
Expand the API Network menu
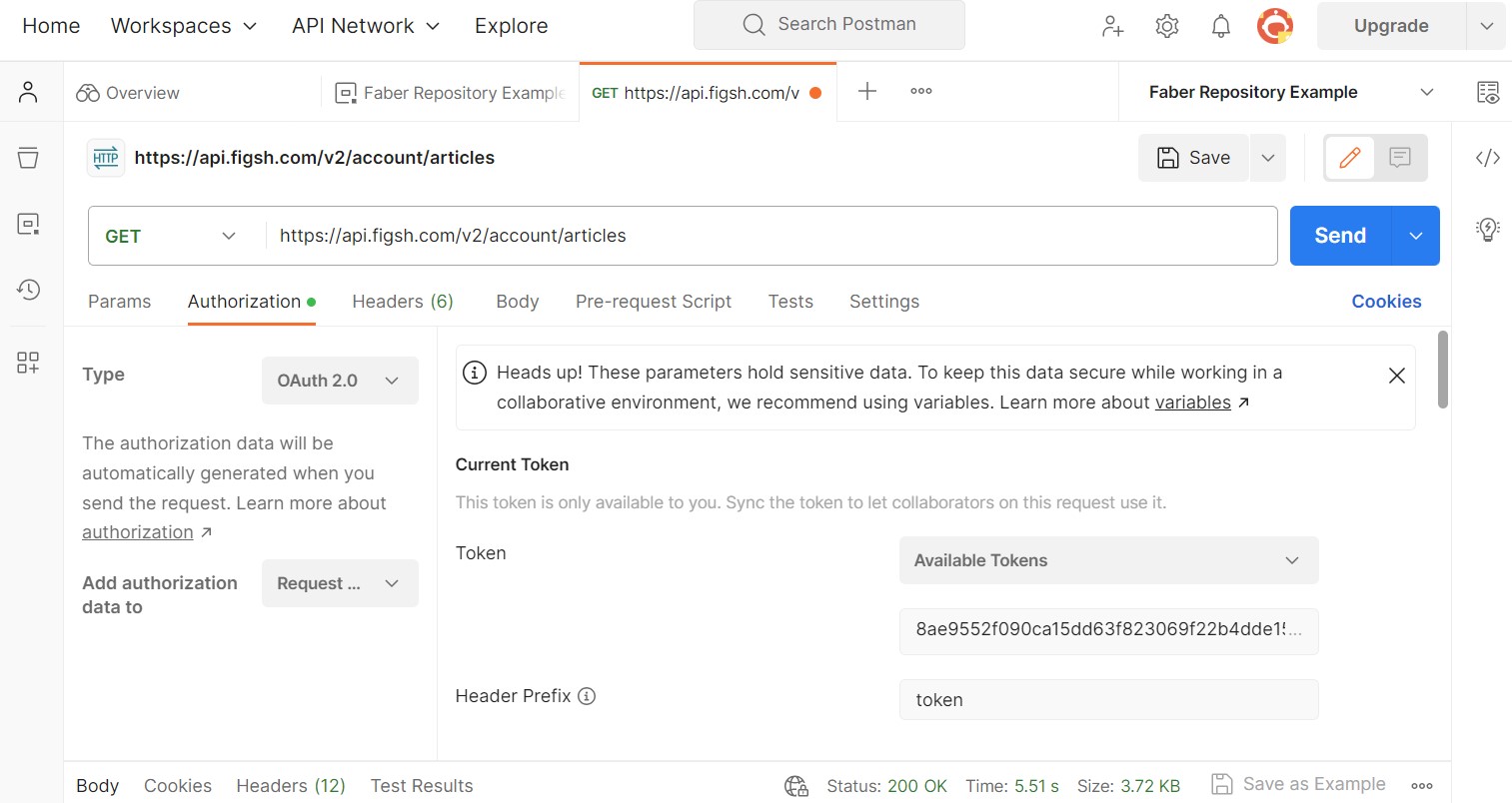(366, 26)
